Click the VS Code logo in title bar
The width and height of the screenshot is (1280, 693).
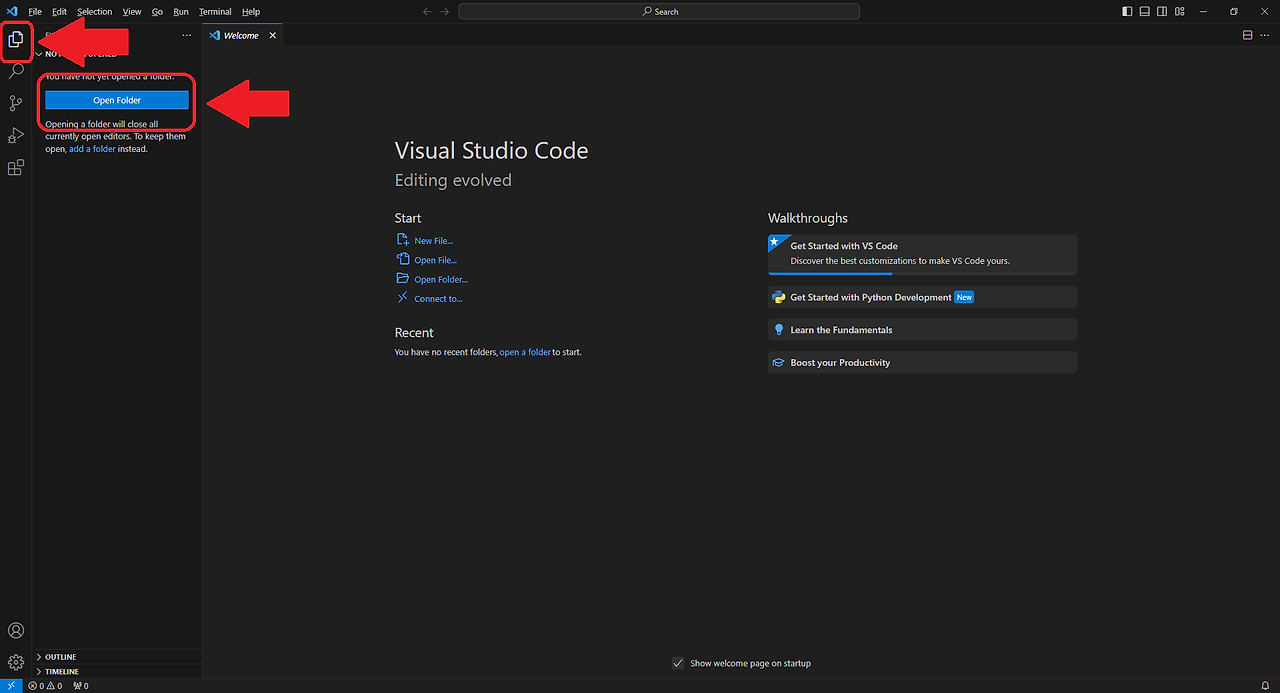(12, 11)
